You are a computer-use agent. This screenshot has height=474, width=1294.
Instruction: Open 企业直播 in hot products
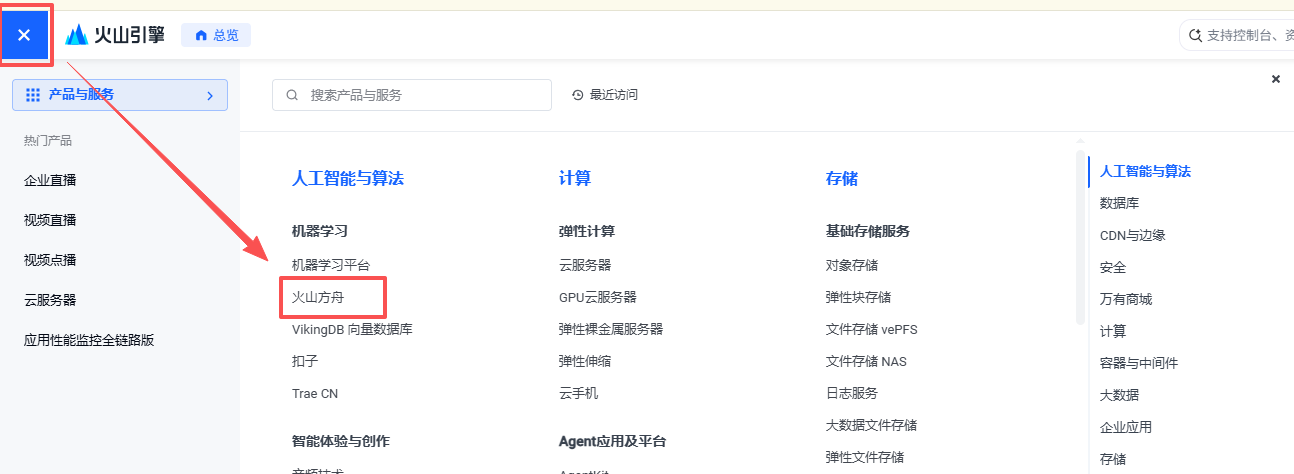click(50, 180)
